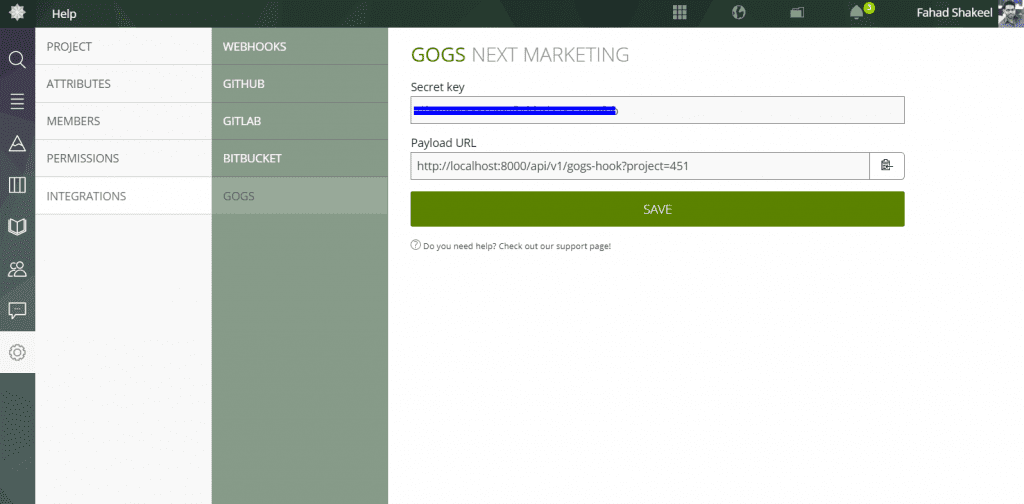
Task: Open the backlog triangle icon in sidebar
Action: (x=17, y=144)
